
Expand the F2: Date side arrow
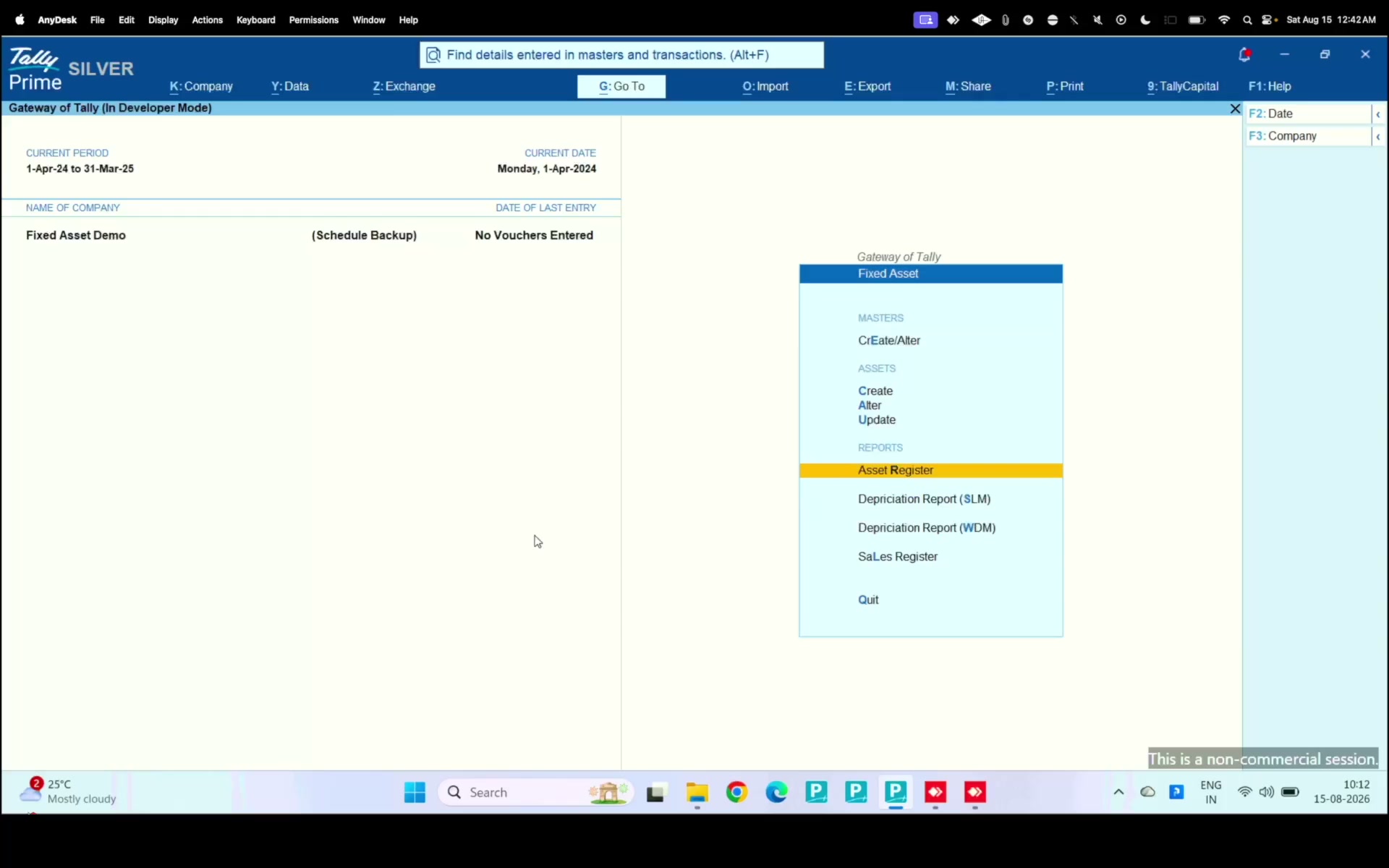[x=1378, y=114]
